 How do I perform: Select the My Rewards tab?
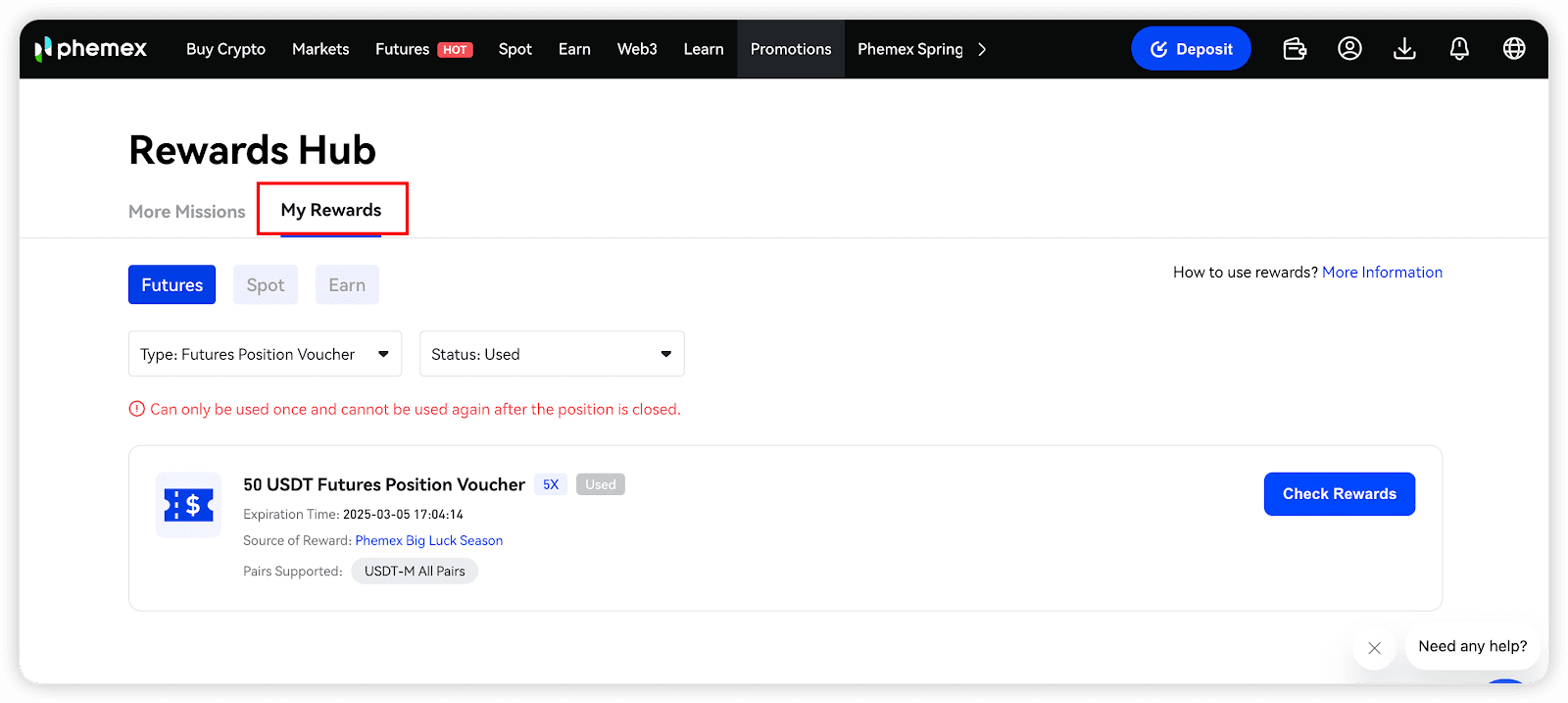click(331, 210)
